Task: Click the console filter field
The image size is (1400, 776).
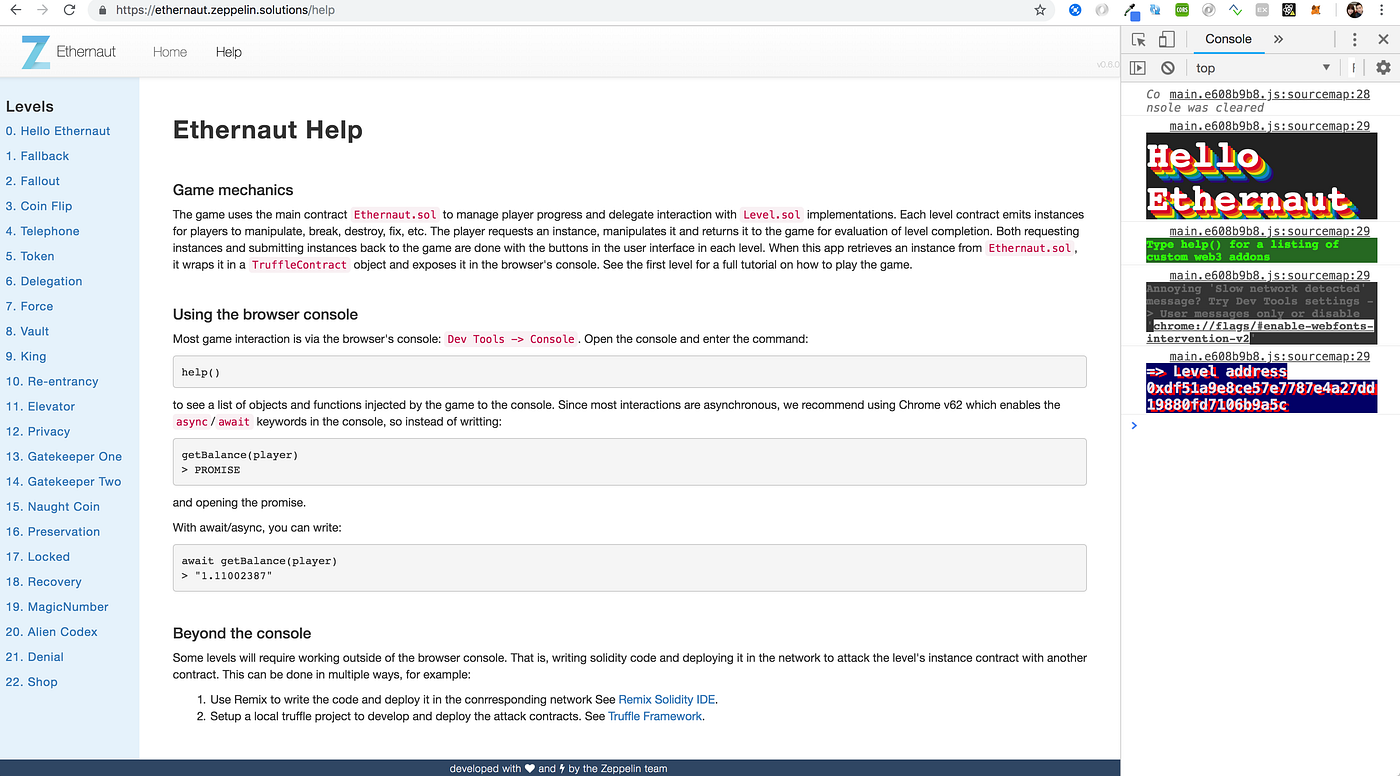Action: point(1354,68)
